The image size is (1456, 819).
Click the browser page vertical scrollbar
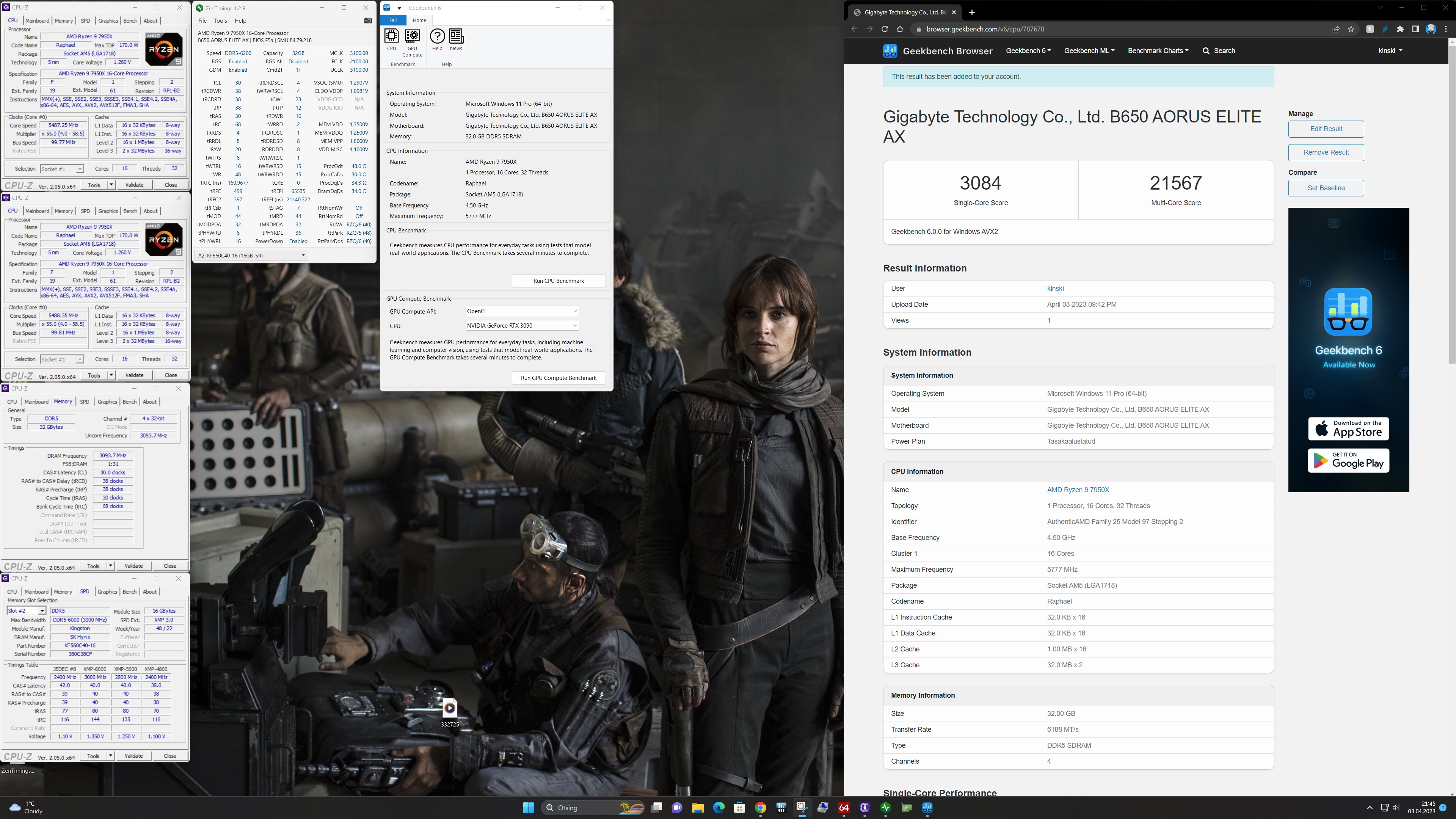pyautogui.click(x=1451, y=205)
